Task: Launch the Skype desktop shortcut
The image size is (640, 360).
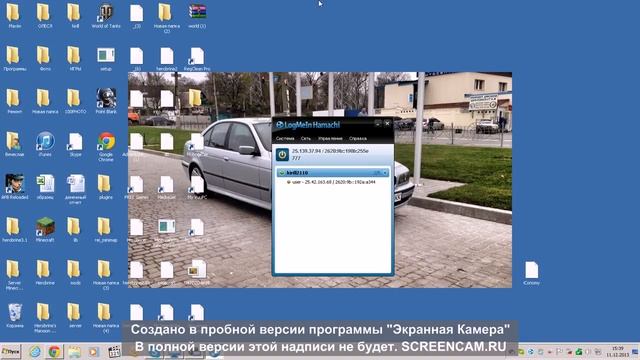Action: 76,144
